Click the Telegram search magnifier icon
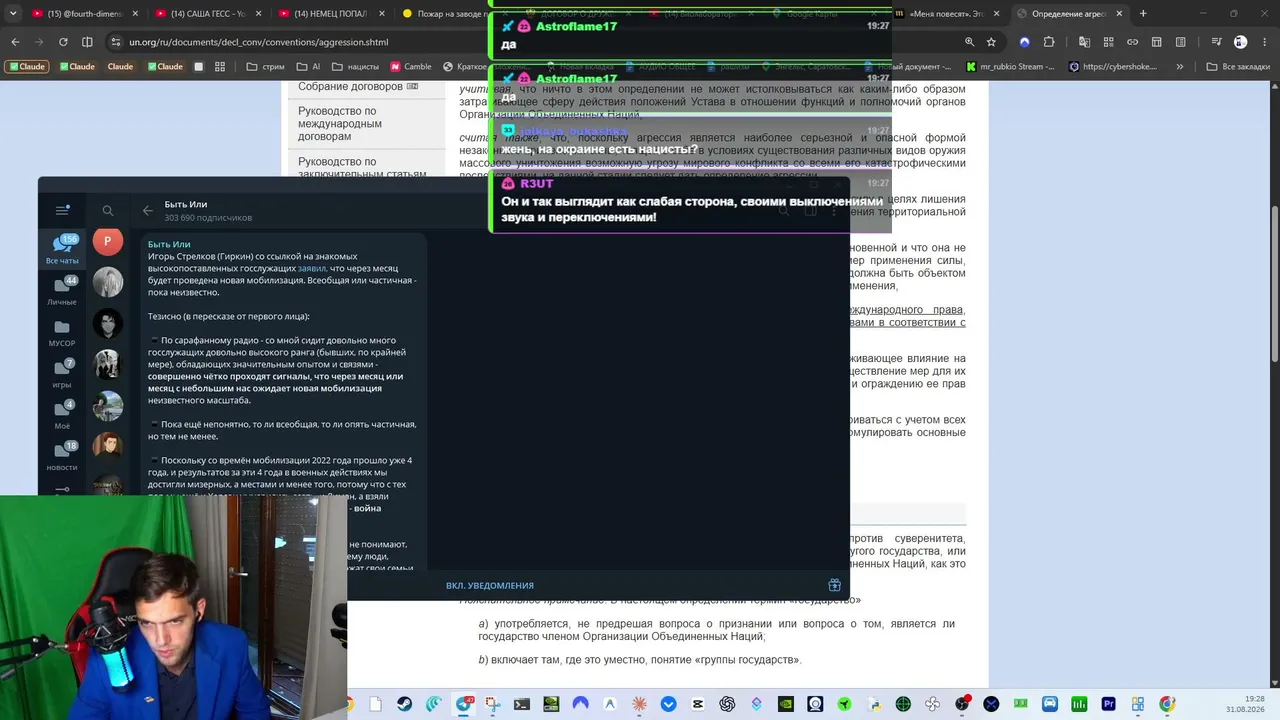1280x720 pixels. point(108,210)
